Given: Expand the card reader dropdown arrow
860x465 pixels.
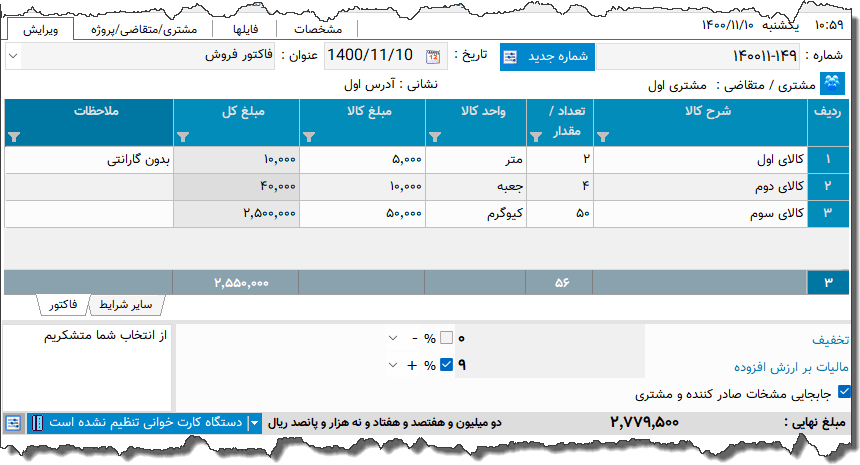Looking at the screenshot, I should (x=254, y=423).
